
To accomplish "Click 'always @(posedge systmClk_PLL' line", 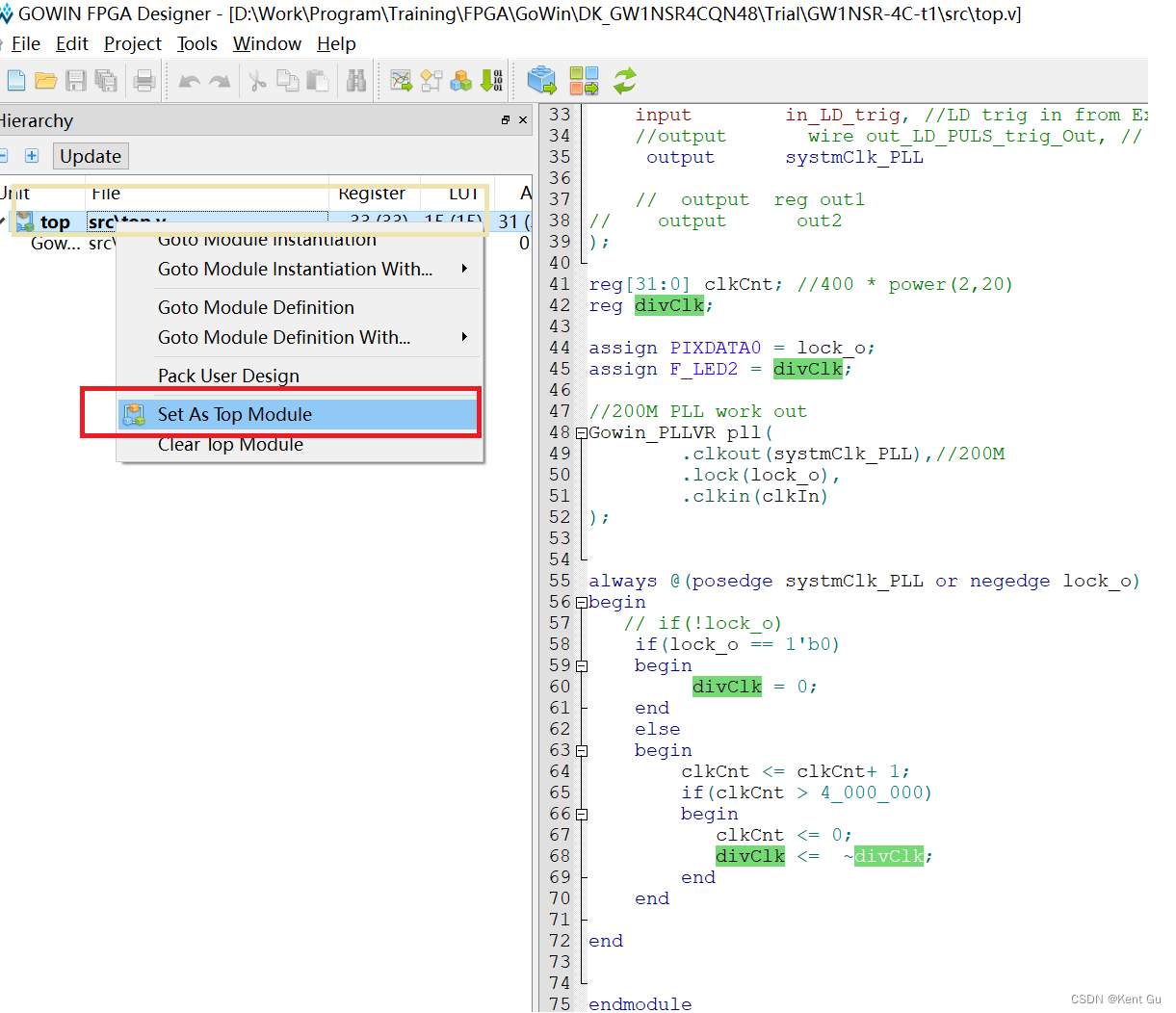I will (x=864, y=581).
